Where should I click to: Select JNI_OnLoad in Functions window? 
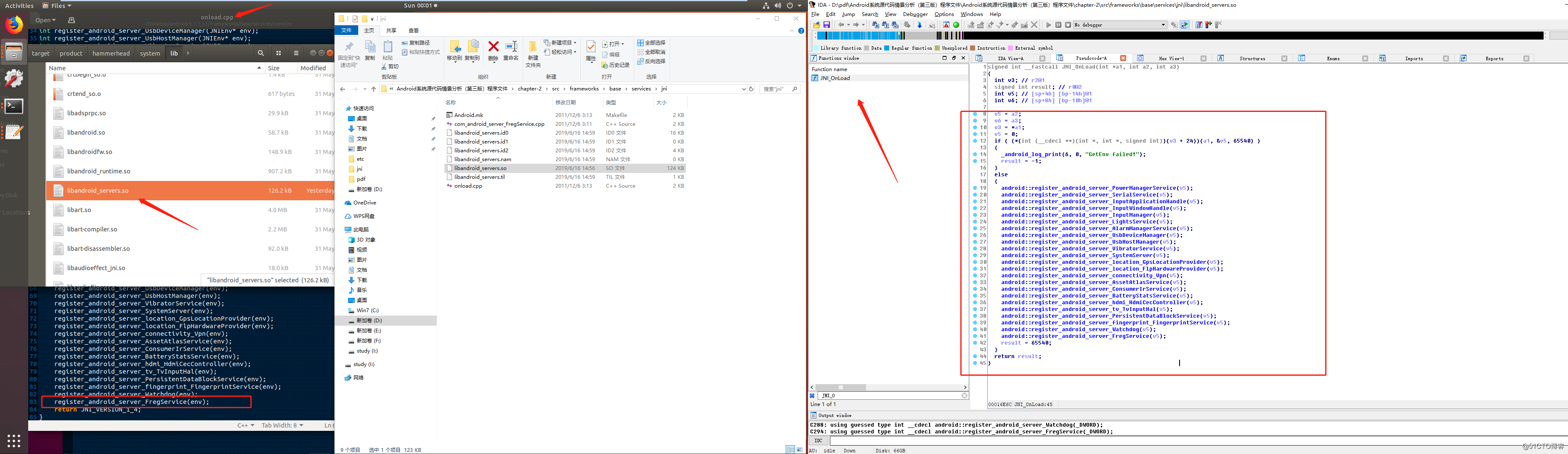(834, 78)
